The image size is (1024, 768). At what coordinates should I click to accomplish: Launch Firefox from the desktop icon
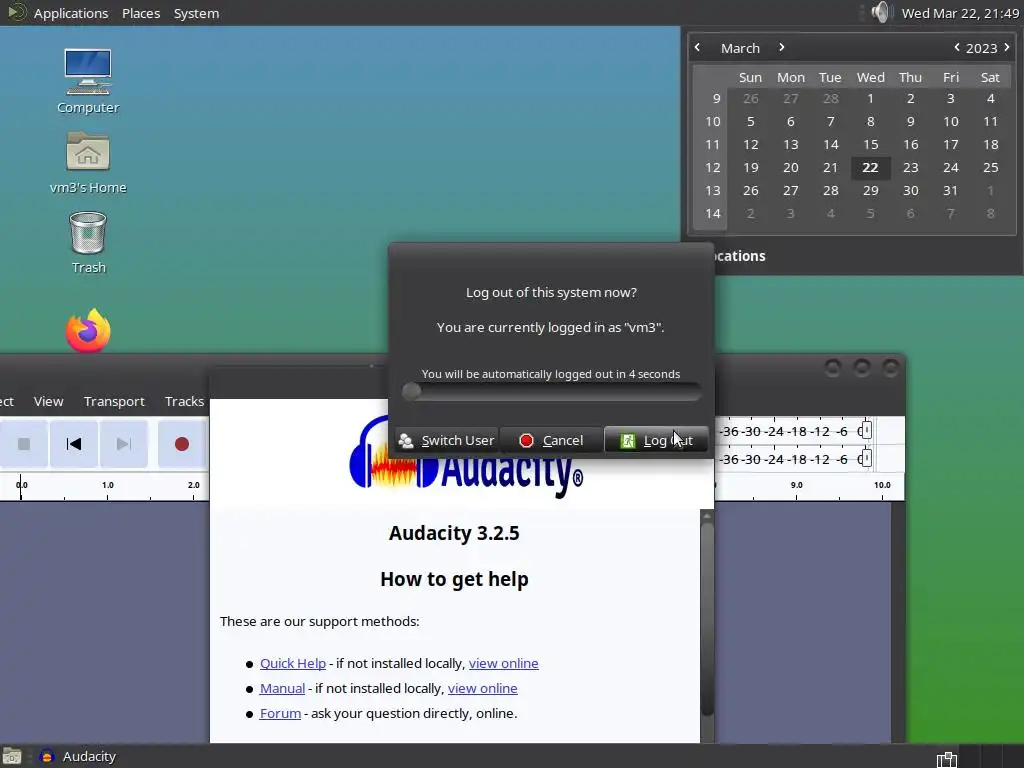coord(88,330)
